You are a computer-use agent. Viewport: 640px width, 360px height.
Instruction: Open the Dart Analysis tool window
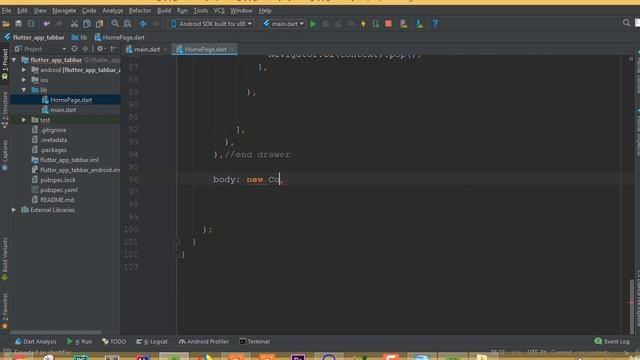36,342
